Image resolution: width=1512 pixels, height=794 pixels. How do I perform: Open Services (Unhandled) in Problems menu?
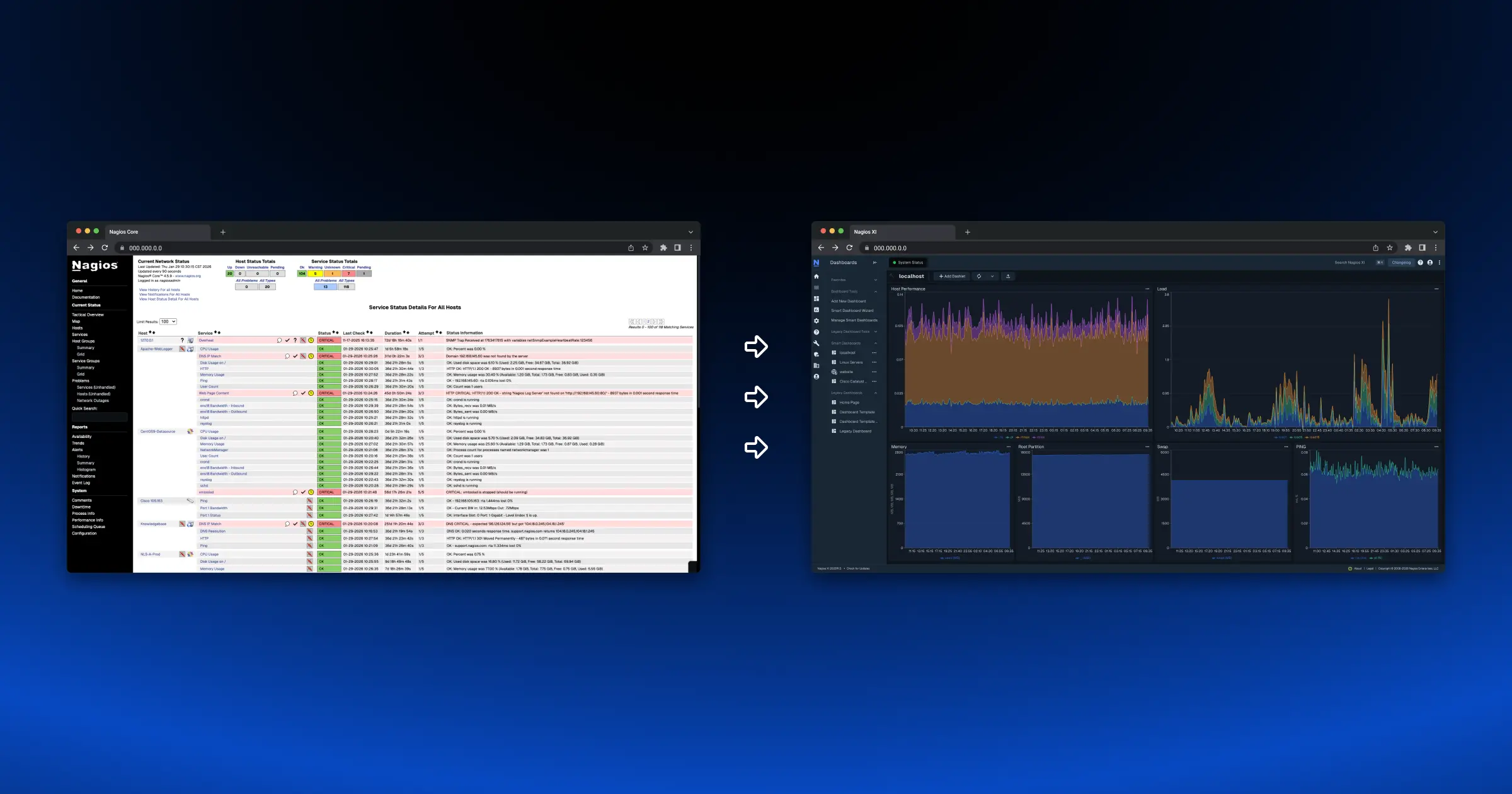point(96,388)
